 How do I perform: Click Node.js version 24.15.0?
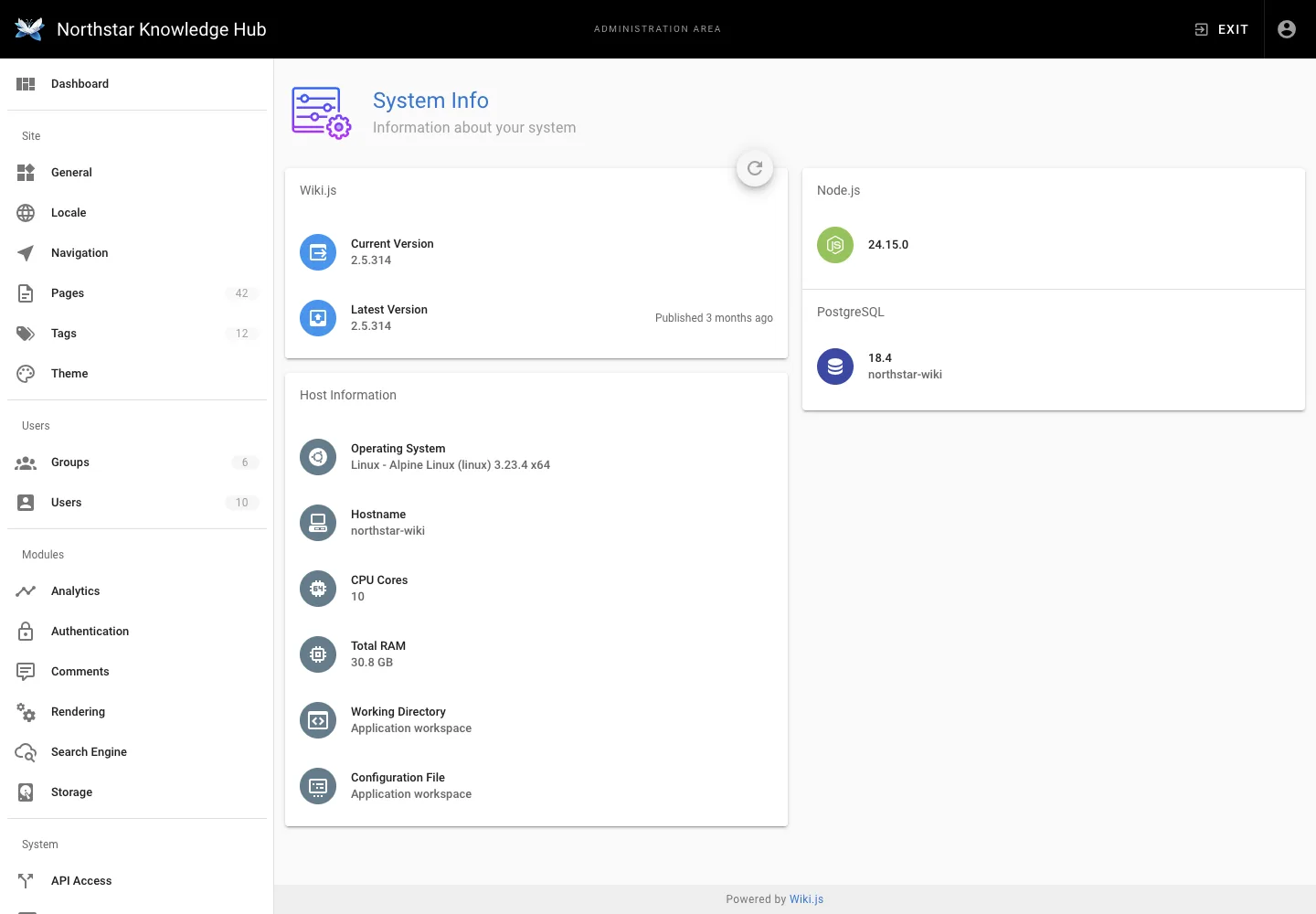tap(888, 245)
